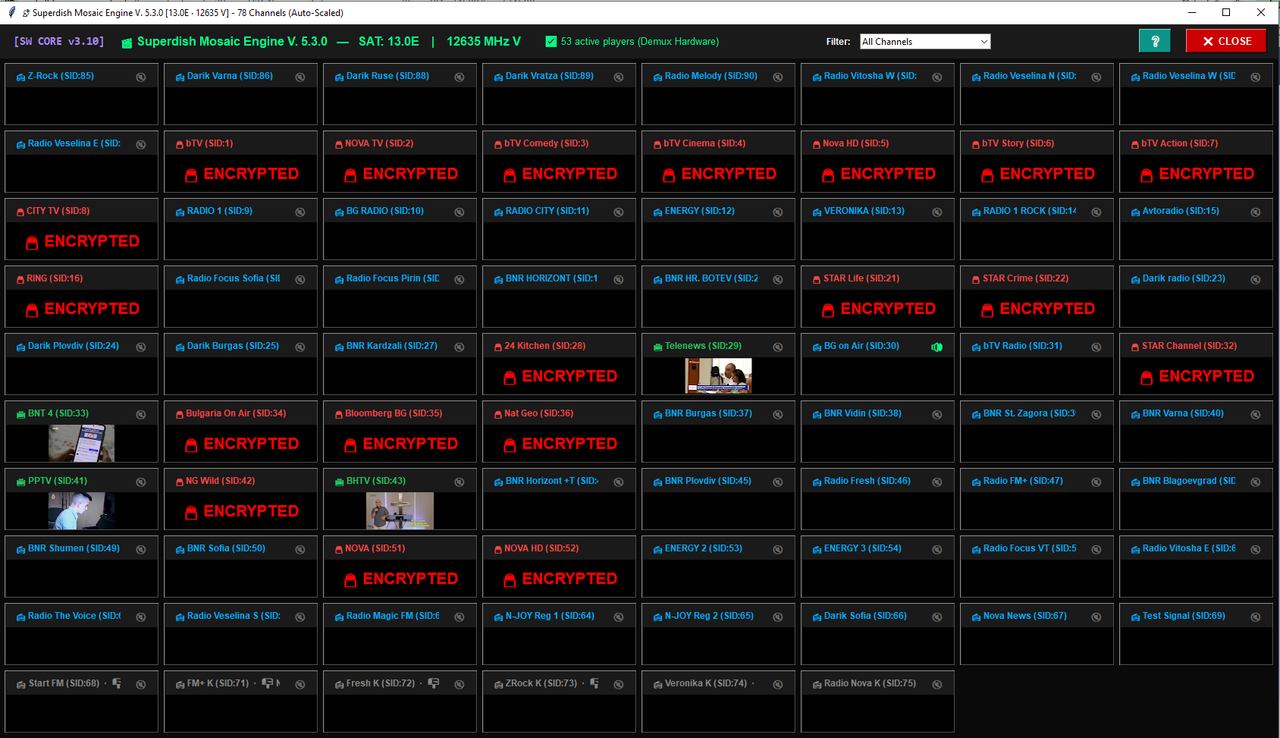Click the large lock in RING tile
The width and height of the screenshot is (1280, 738).
32,310
